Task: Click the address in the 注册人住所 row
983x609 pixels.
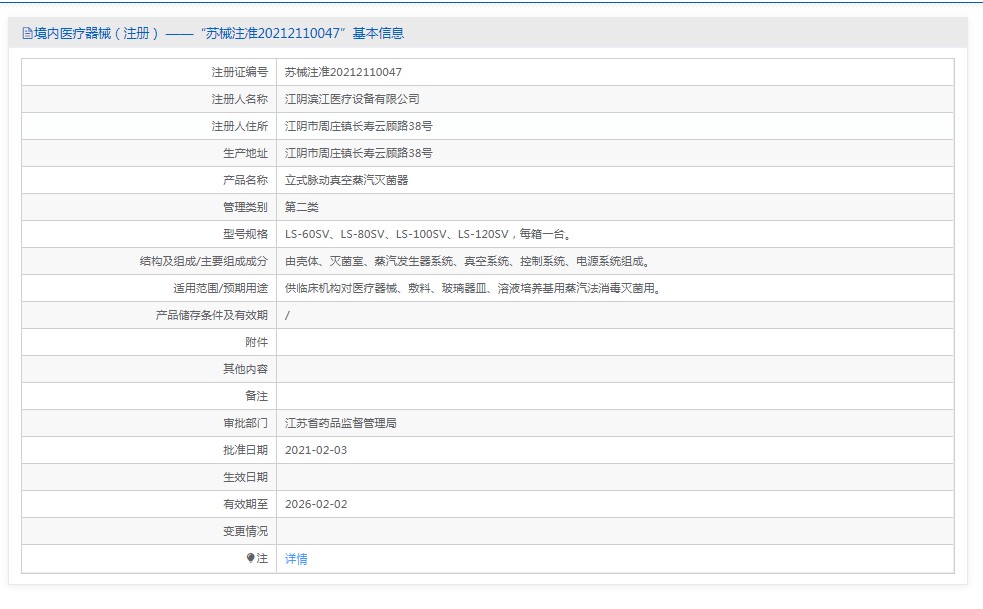Action: 359,126
